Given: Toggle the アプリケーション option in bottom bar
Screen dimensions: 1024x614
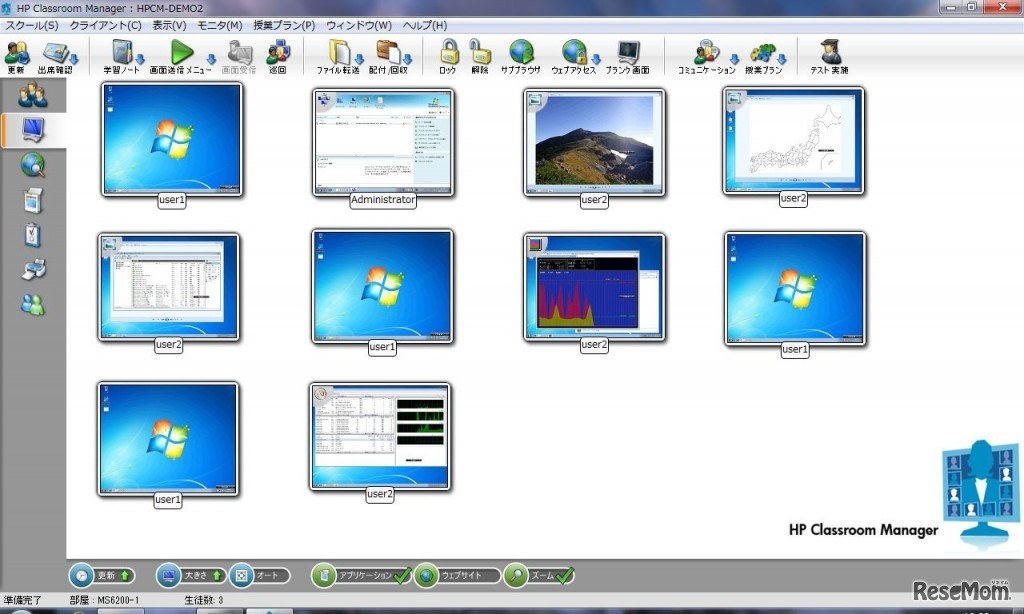Looking at the screenshot, I should coord(361,576).
